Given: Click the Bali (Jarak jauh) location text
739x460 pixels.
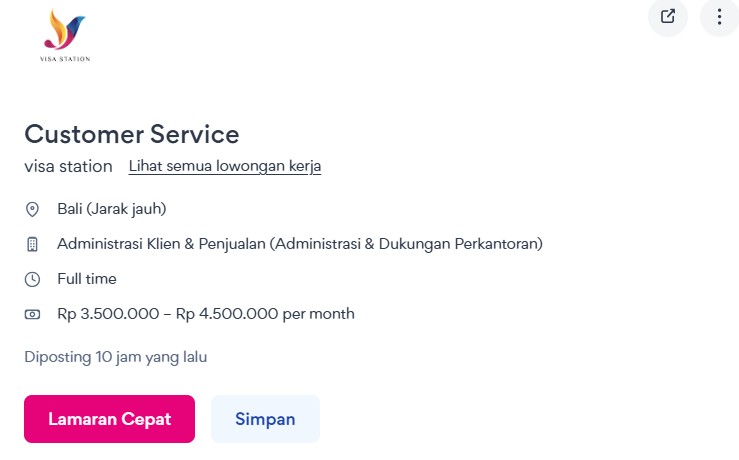Looking at the screenshot, I should coord(111,209).
